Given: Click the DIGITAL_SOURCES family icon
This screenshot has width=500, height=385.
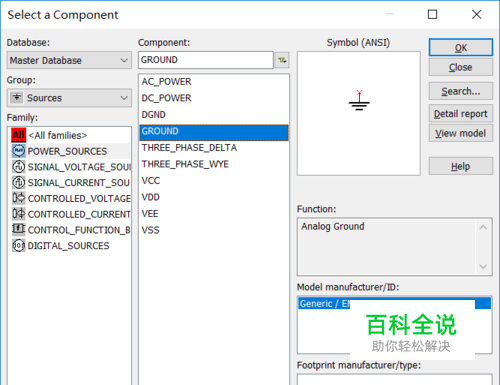Looking at the screenshot, I should [x=19, y=245].
